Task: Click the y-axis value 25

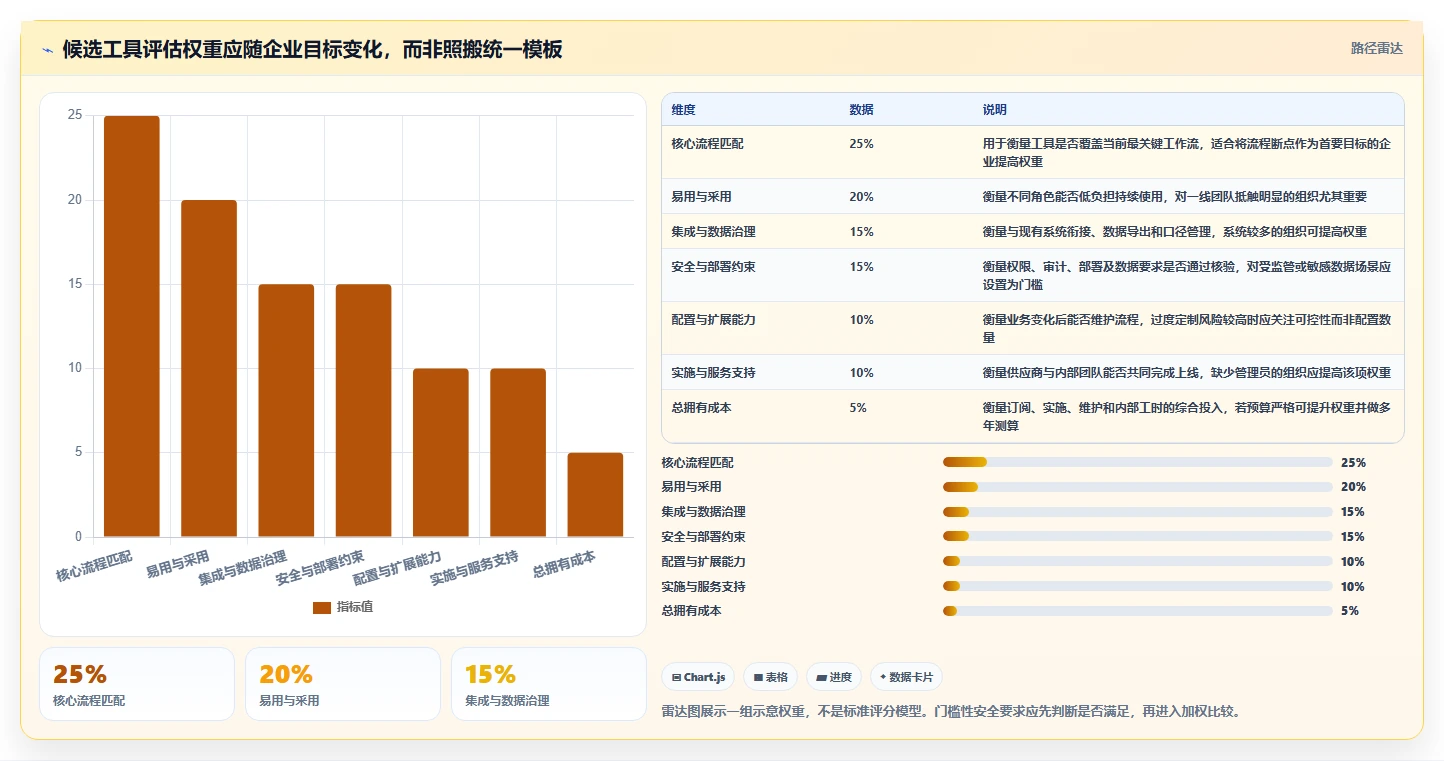Action: pos(75,116)
